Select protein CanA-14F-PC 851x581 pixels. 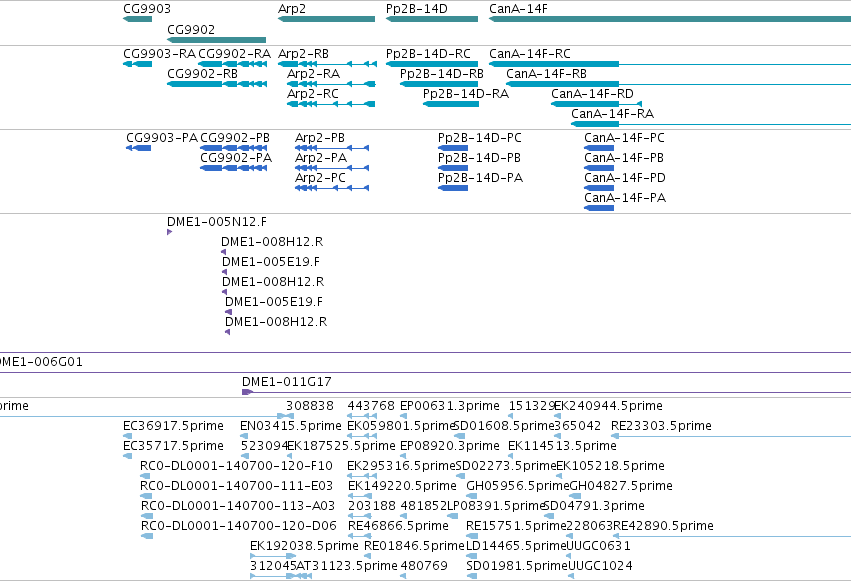coord(599,148)
